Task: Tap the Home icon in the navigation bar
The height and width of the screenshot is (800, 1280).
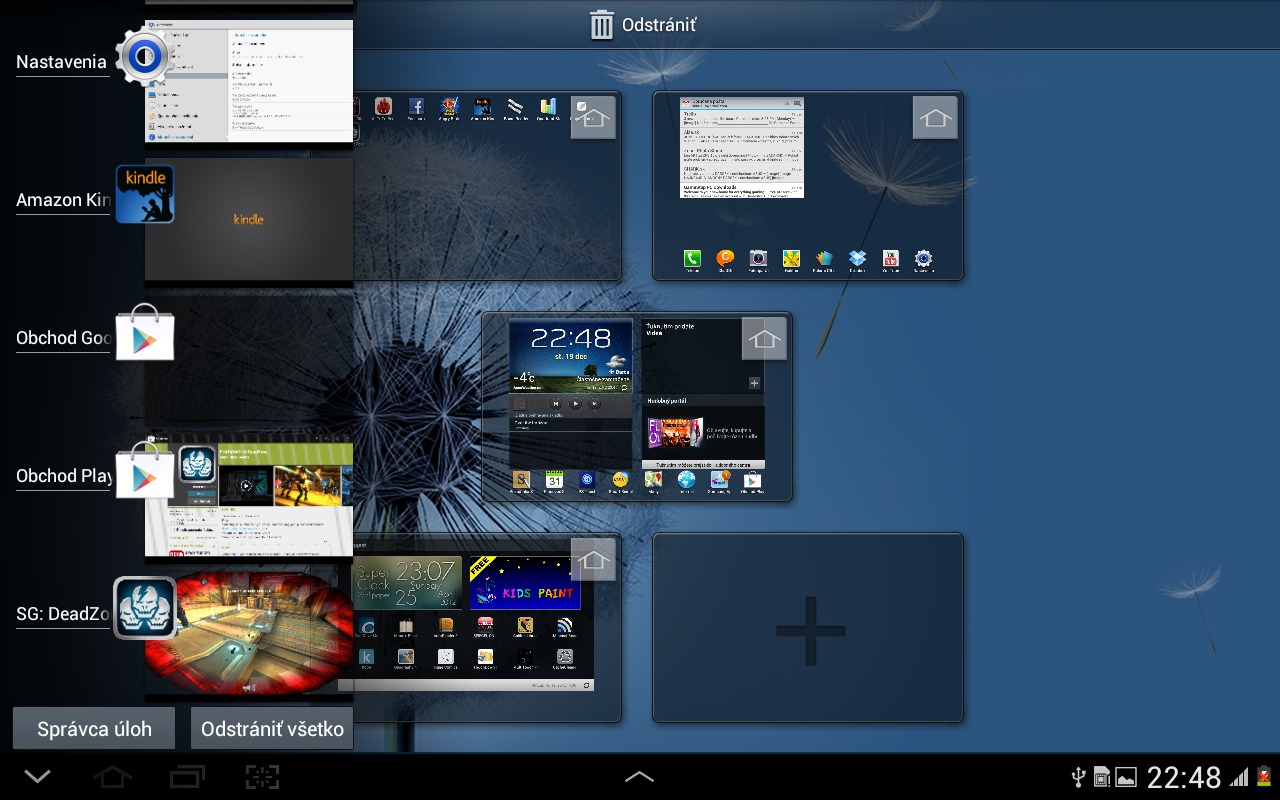Action: pyautogui.click(x=112, y=775)
